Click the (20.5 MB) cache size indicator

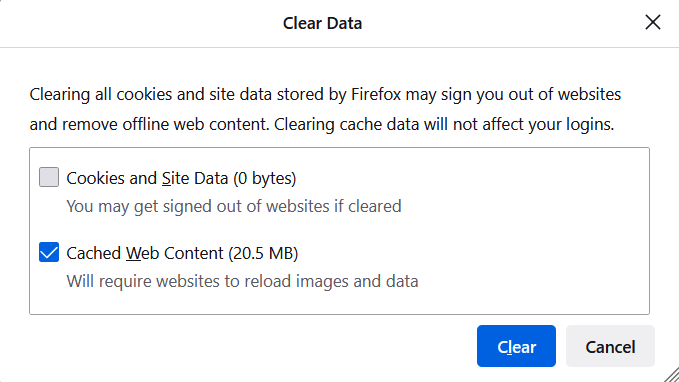(263, 253)
